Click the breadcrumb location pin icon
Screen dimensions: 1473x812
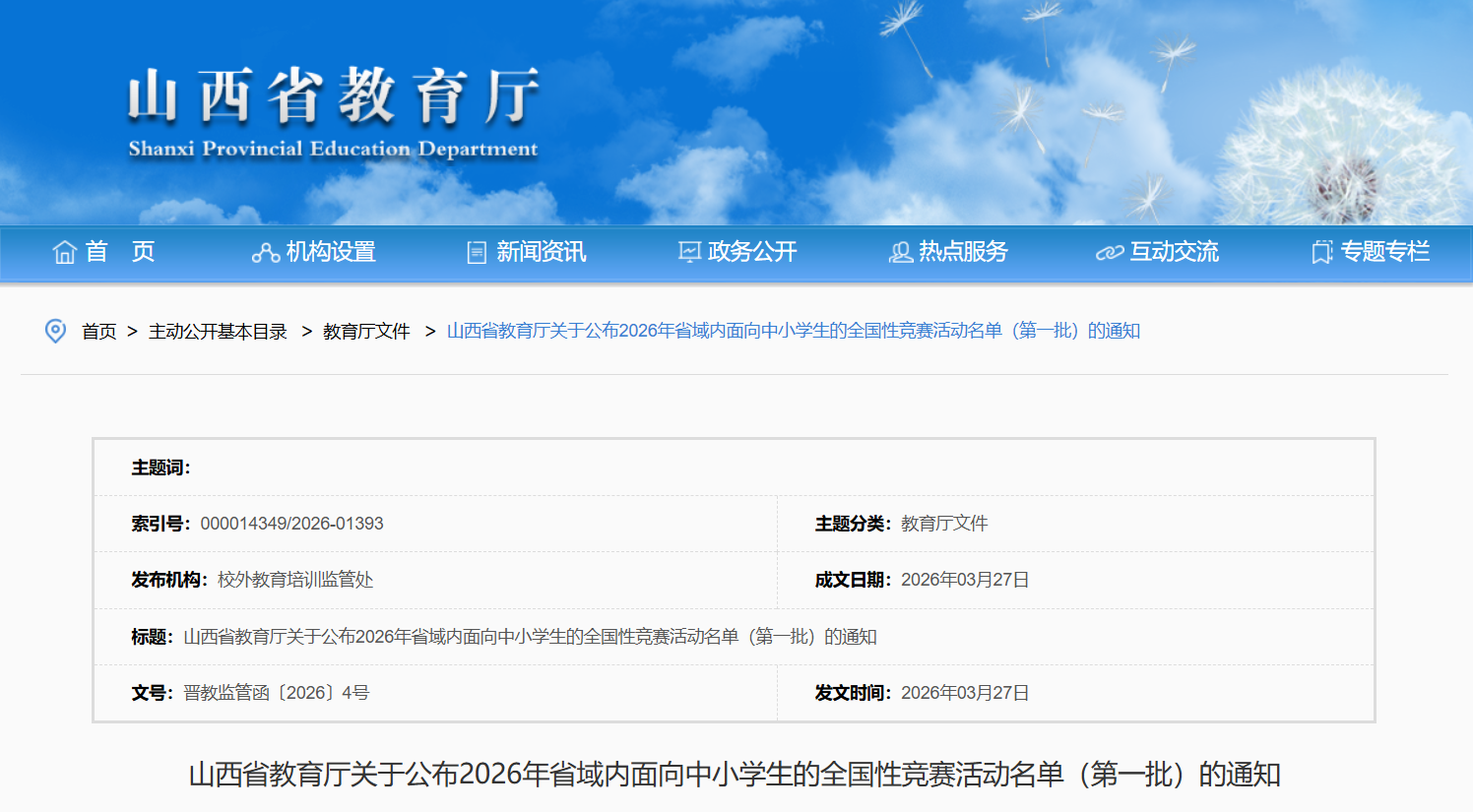(x=56, y=331)
